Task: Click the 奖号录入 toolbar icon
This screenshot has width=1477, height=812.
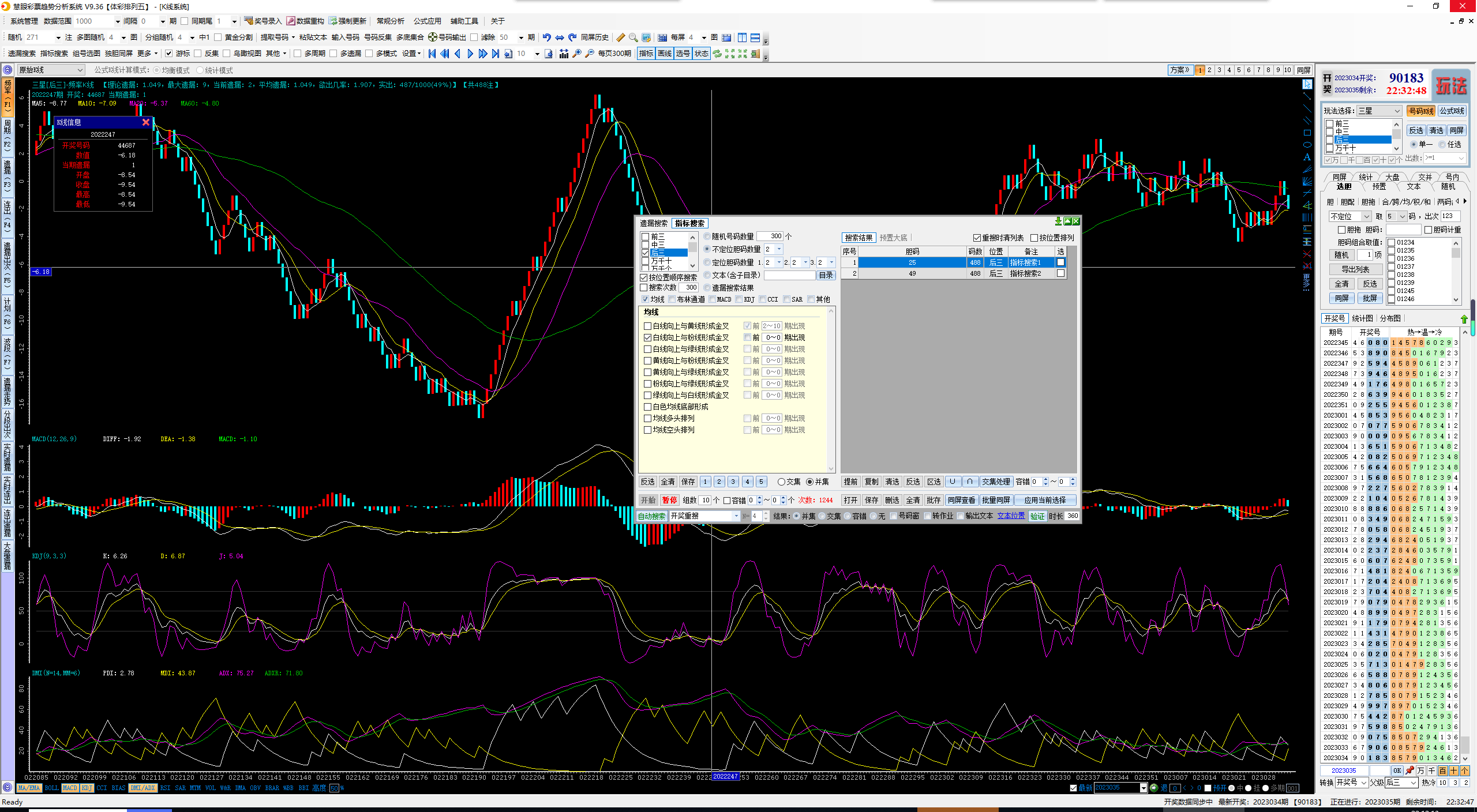Action: point(249,21)
